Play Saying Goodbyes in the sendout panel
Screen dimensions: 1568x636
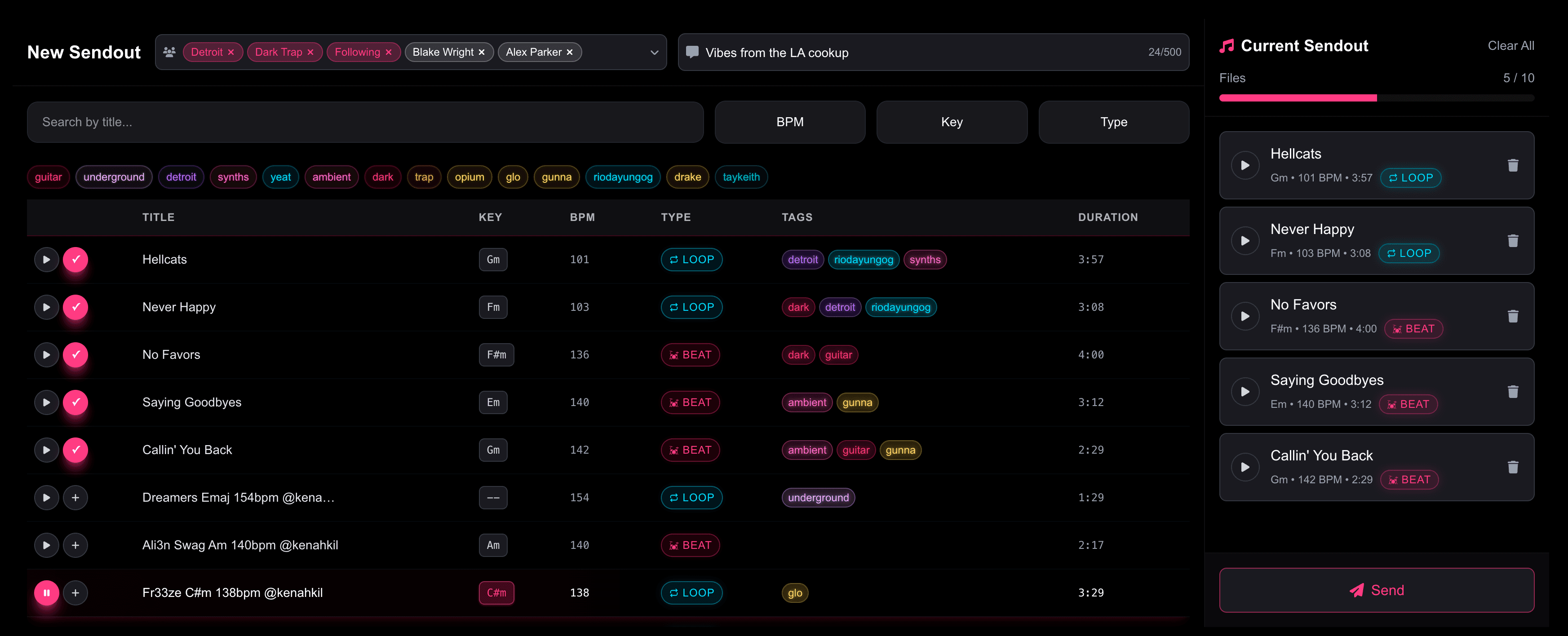1245,391
